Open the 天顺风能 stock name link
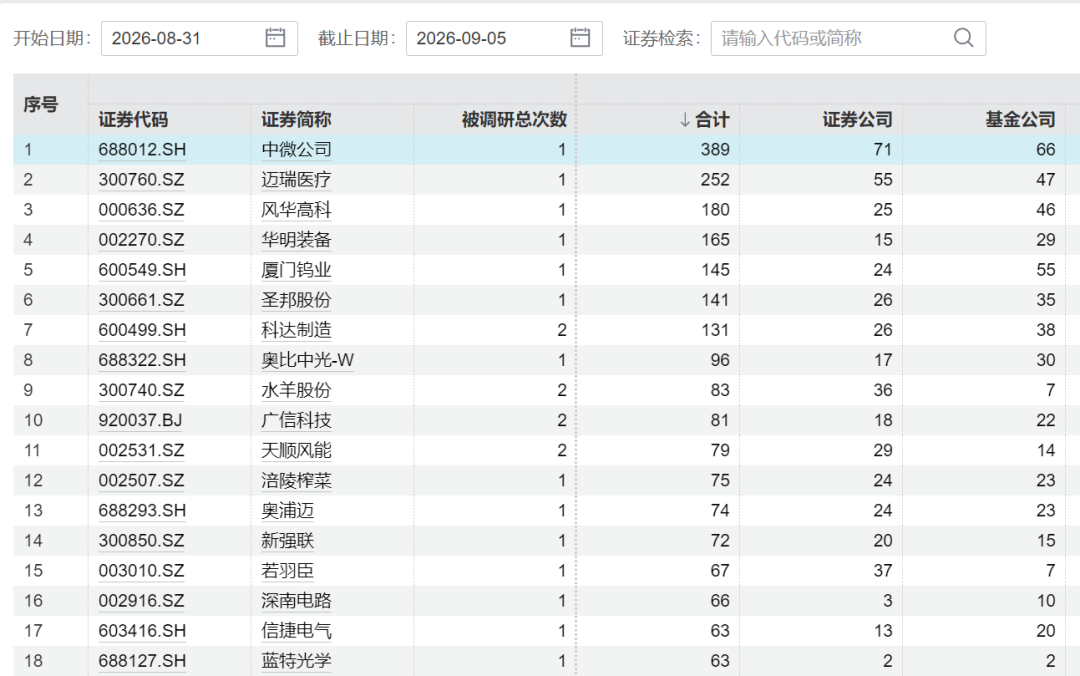Viewport: 1080px width, 676px height. click(x=296, y=451)
